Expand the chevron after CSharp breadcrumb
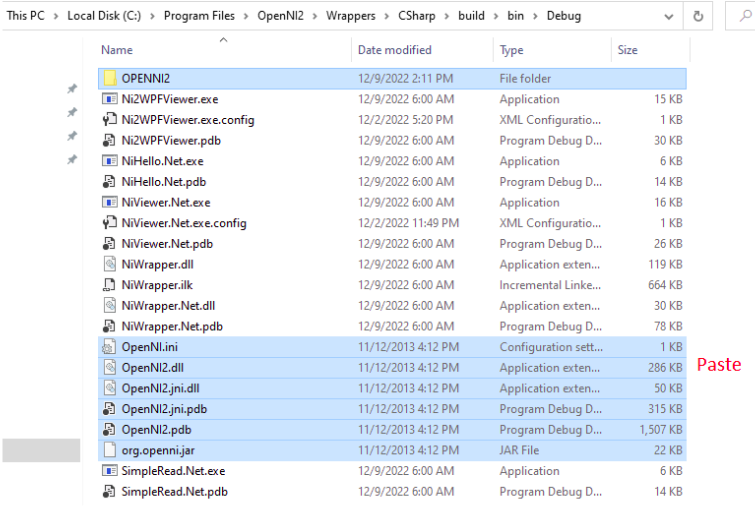Image resolution: width=755 pixels, height=511 pixels. [x=447, y=16]
